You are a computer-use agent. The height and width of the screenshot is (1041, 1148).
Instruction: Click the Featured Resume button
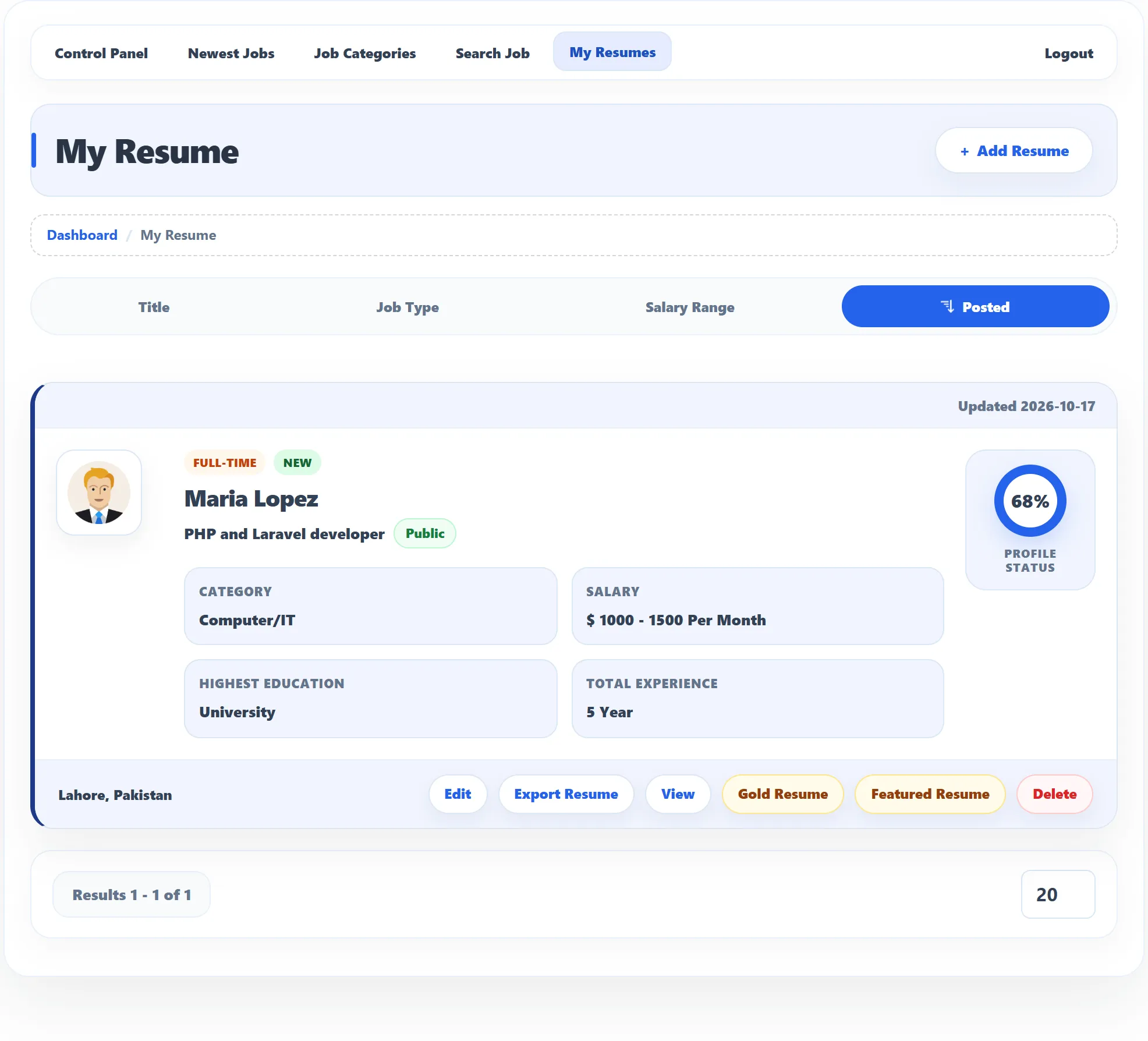[x=930, y=794]
